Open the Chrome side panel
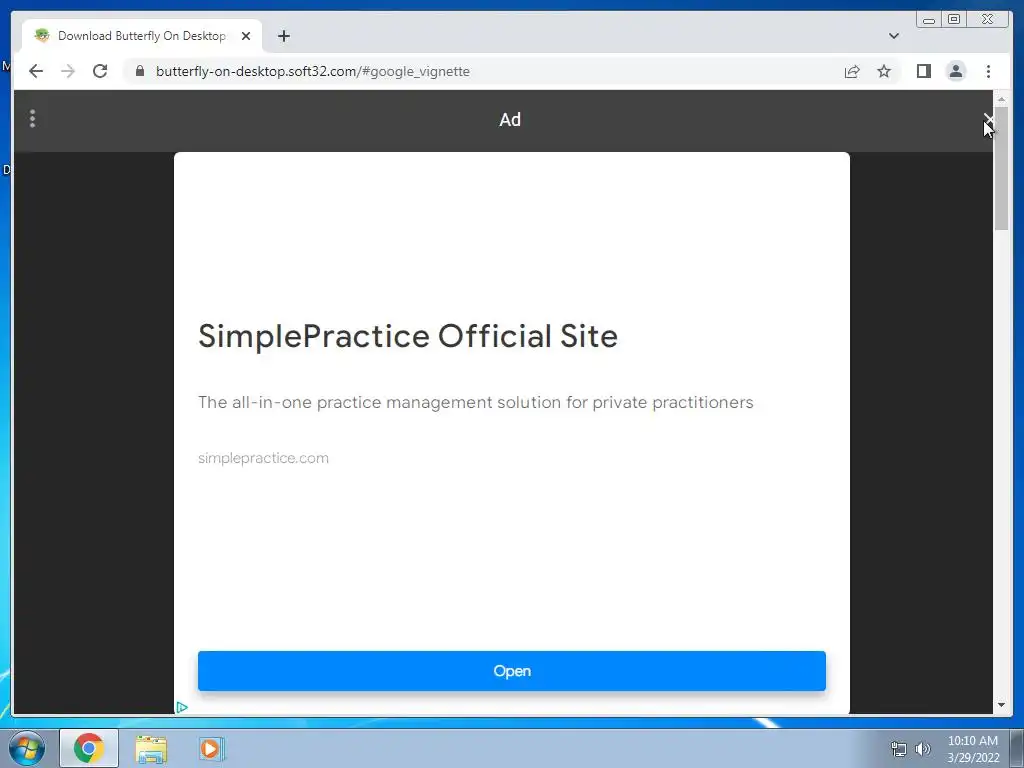 click(x=923, y=71)
